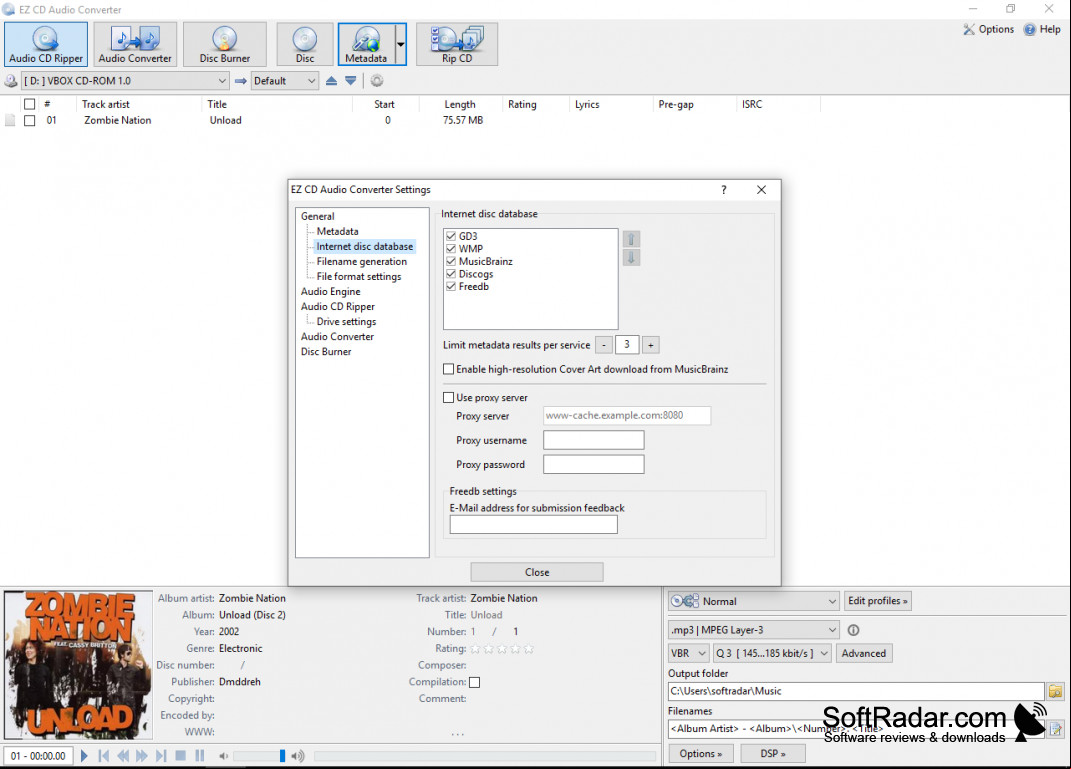Viewport: 1071px width, 769px height.
Task: Open drive settings gear icon
Action: click(376, 81)
